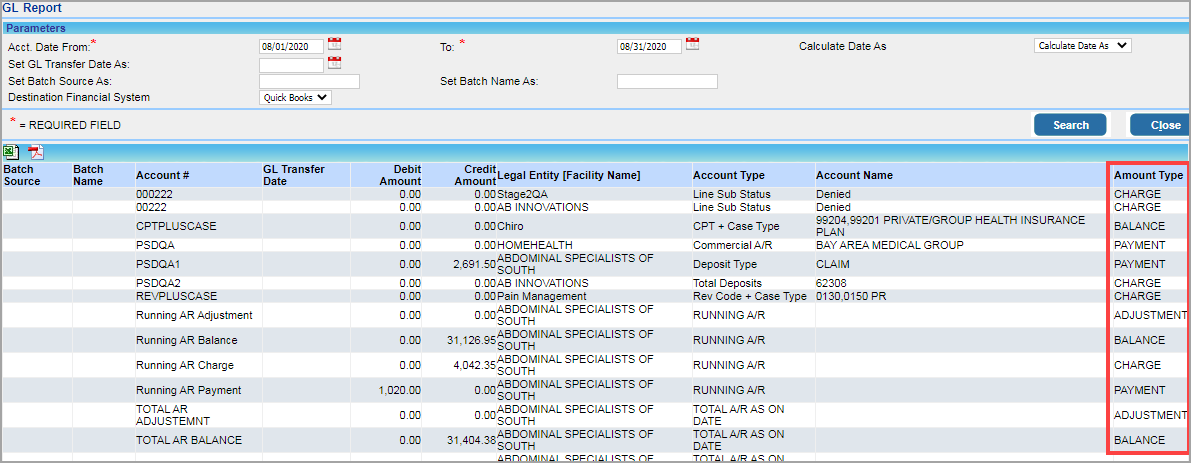The width and height of the screenshot is (1191, 463).
Task: Click Set Batch Name As field
Action: pos(667,81)
